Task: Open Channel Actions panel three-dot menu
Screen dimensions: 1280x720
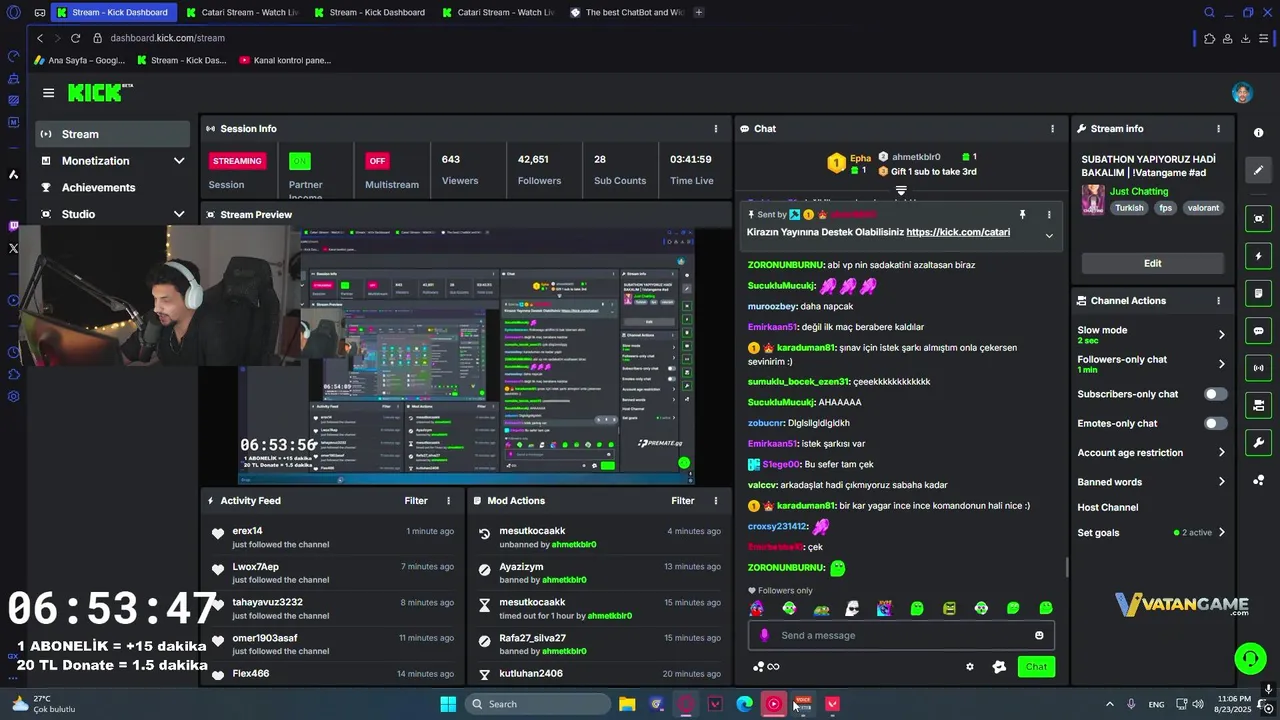Action: pos(1218,301)
